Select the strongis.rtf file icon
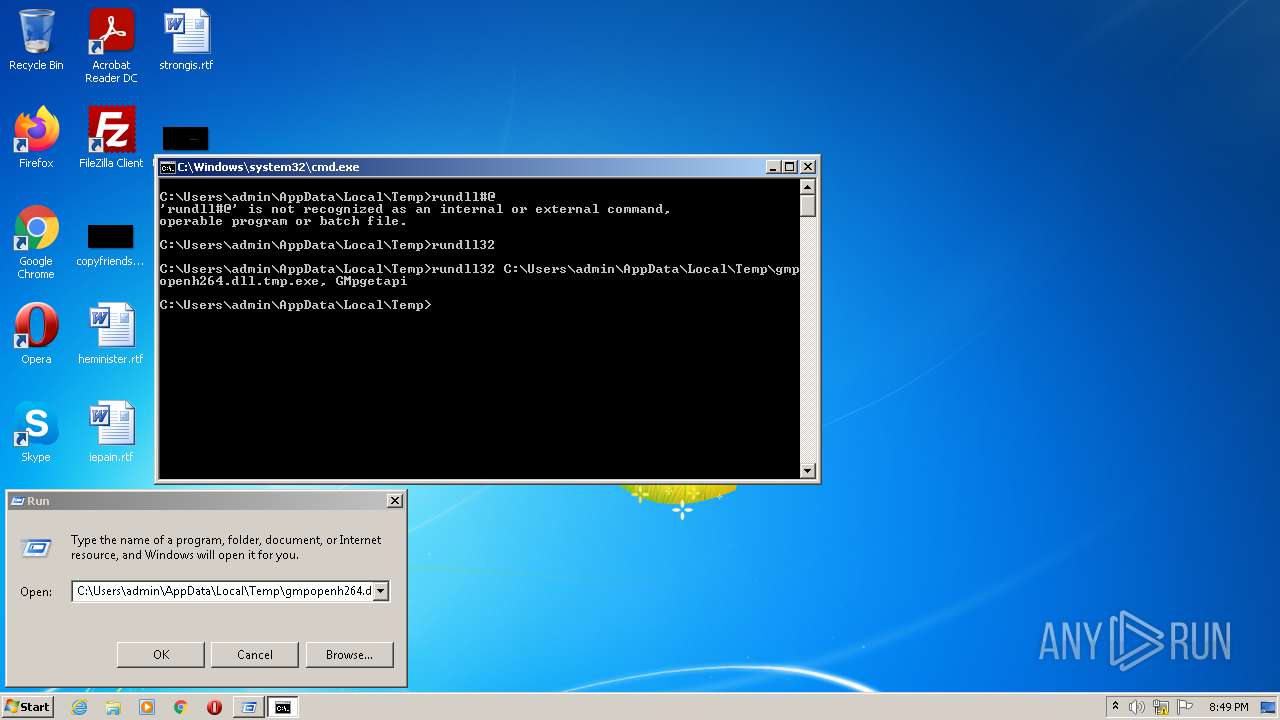This screenshot has height=720, width=1280. point(186,40)
